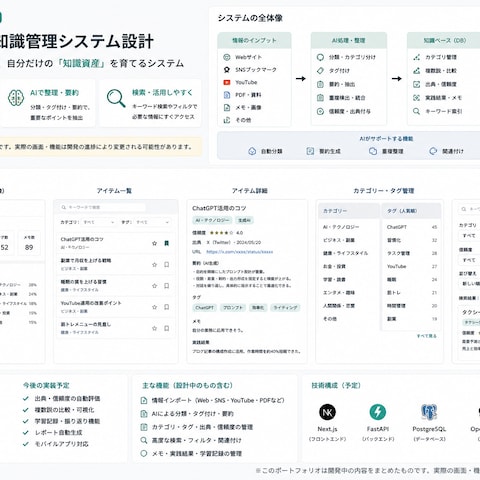Click the カテゴリ管理 icon in the knowledge base
The height and width of the screenshot is (480, 480).
(416, 57)
